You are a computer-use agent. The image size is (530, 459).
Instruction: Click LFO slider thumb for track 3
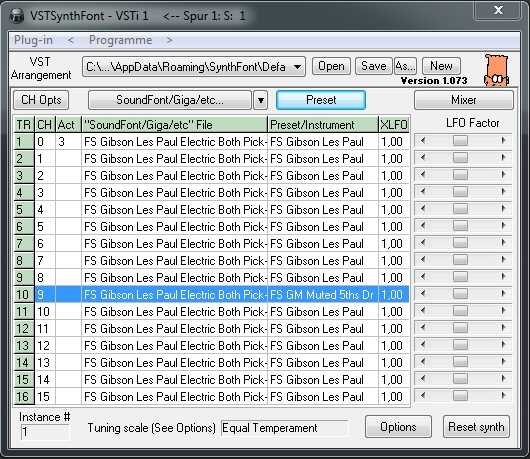click(460, 175)
